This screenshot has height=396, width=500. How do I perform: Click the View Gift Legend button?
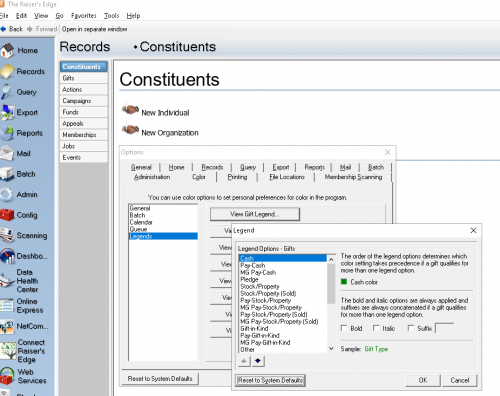coord(255,214)
